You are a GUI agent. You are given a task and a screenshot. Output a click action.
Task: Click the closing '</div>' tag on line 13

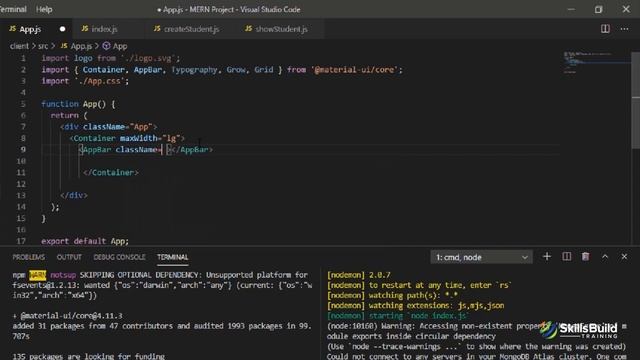[x=73, y=196]
